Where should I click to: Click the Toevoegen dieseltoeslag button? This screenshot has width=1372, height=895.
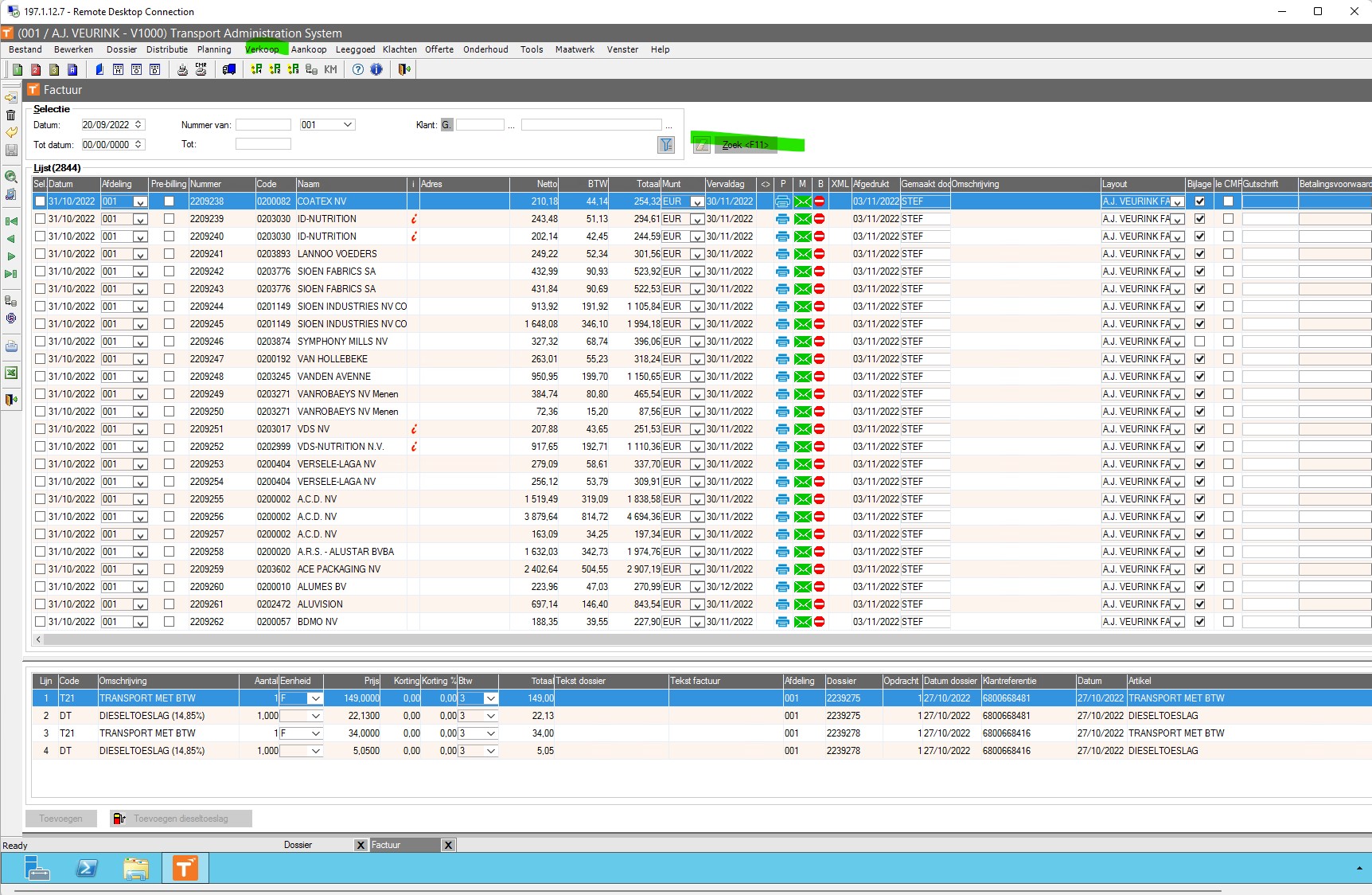(181, 819)
